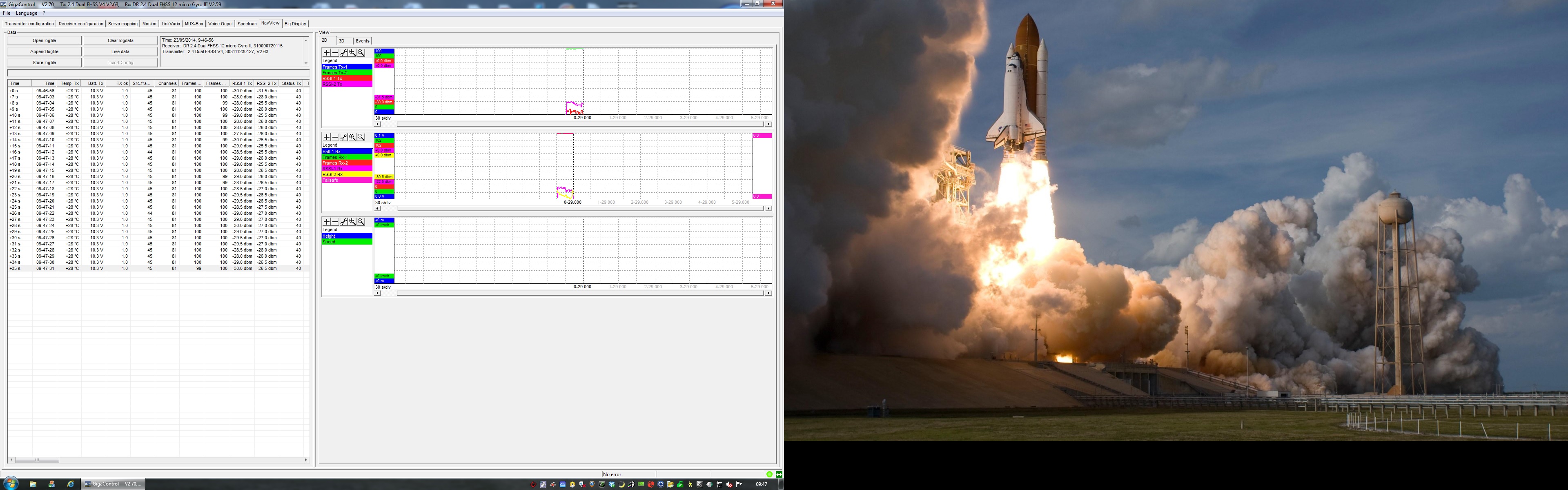The height and width of the screenshot is (490, 1568).
Task: Zoom out on the Tx graph
Action: click(361, 53)
